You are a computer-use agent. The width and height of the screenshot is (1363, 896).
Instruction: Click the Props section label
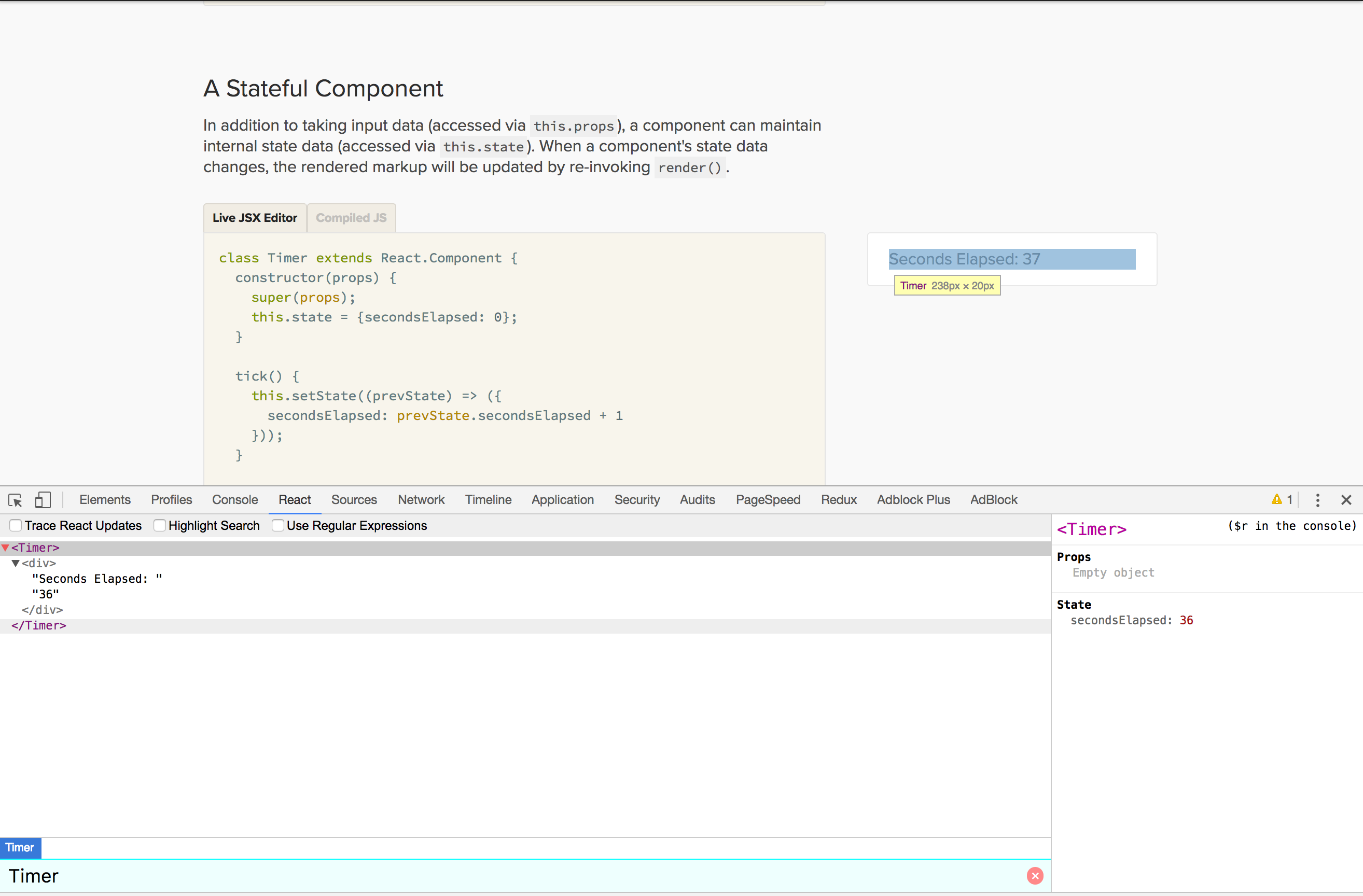click(x=1074, y=557)
